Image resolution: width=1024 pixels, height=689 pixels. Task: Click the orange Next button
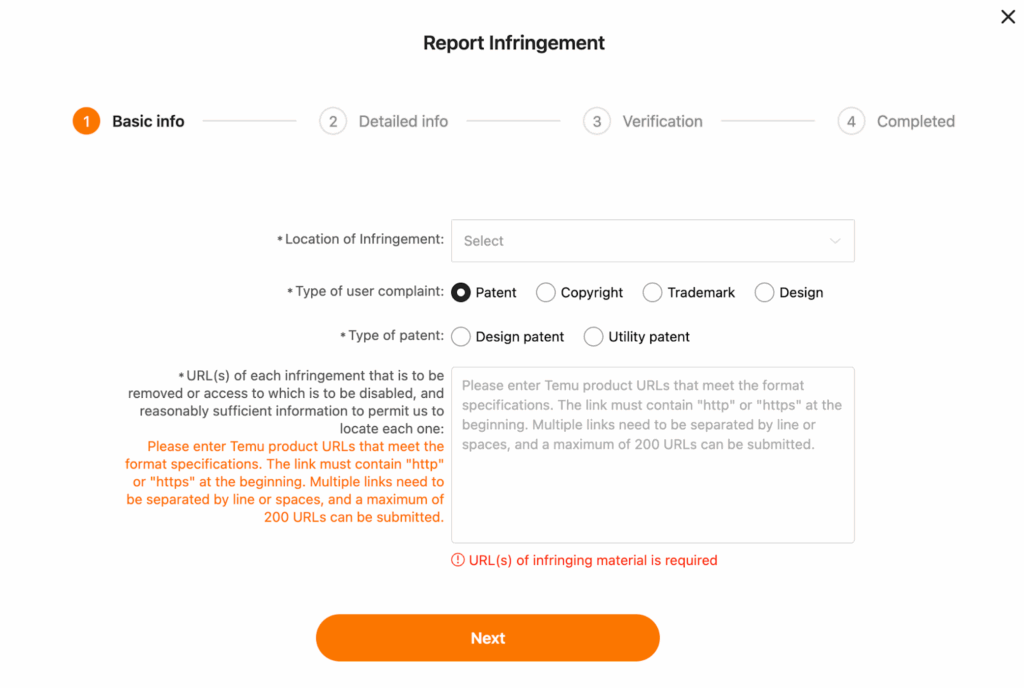tap(488, 637)
